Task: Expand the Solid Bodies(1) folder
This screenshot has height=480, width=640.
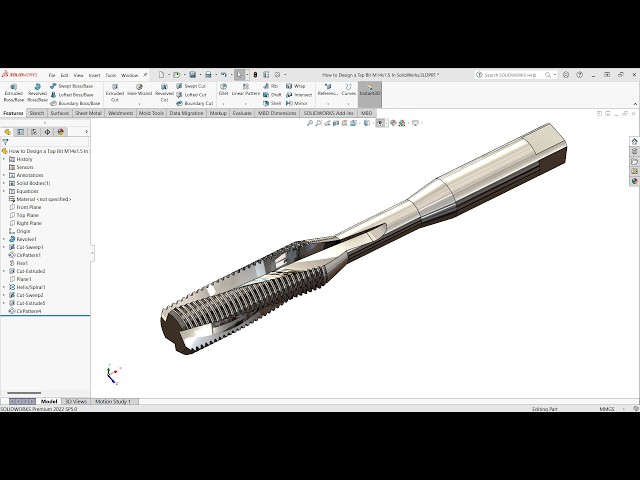Action: pyautogui.click(x=4, y=183)
